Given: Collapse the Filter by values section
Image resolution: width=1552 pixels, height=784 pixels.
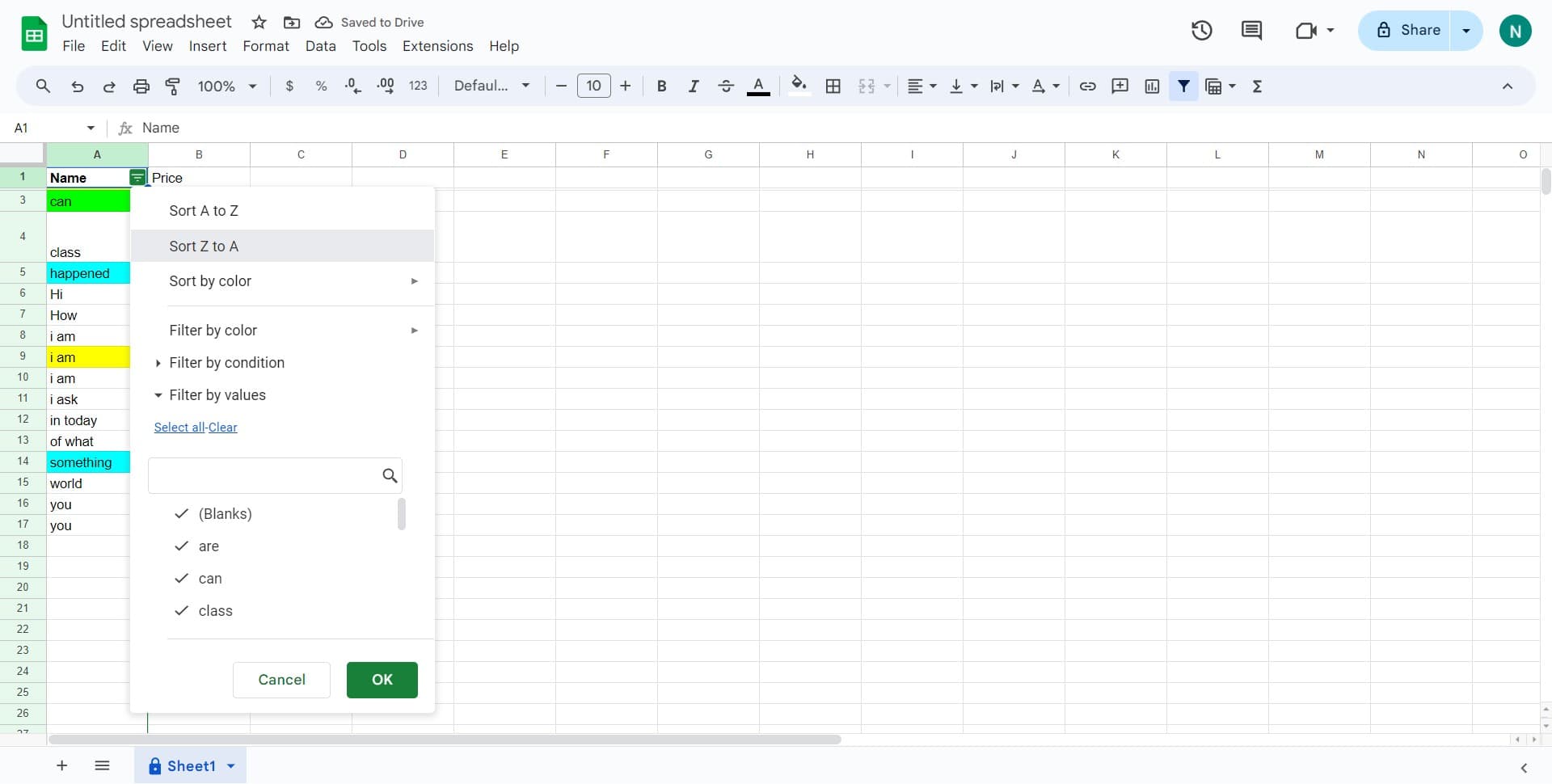Looking at the screenshot, I should pos(217,395).
